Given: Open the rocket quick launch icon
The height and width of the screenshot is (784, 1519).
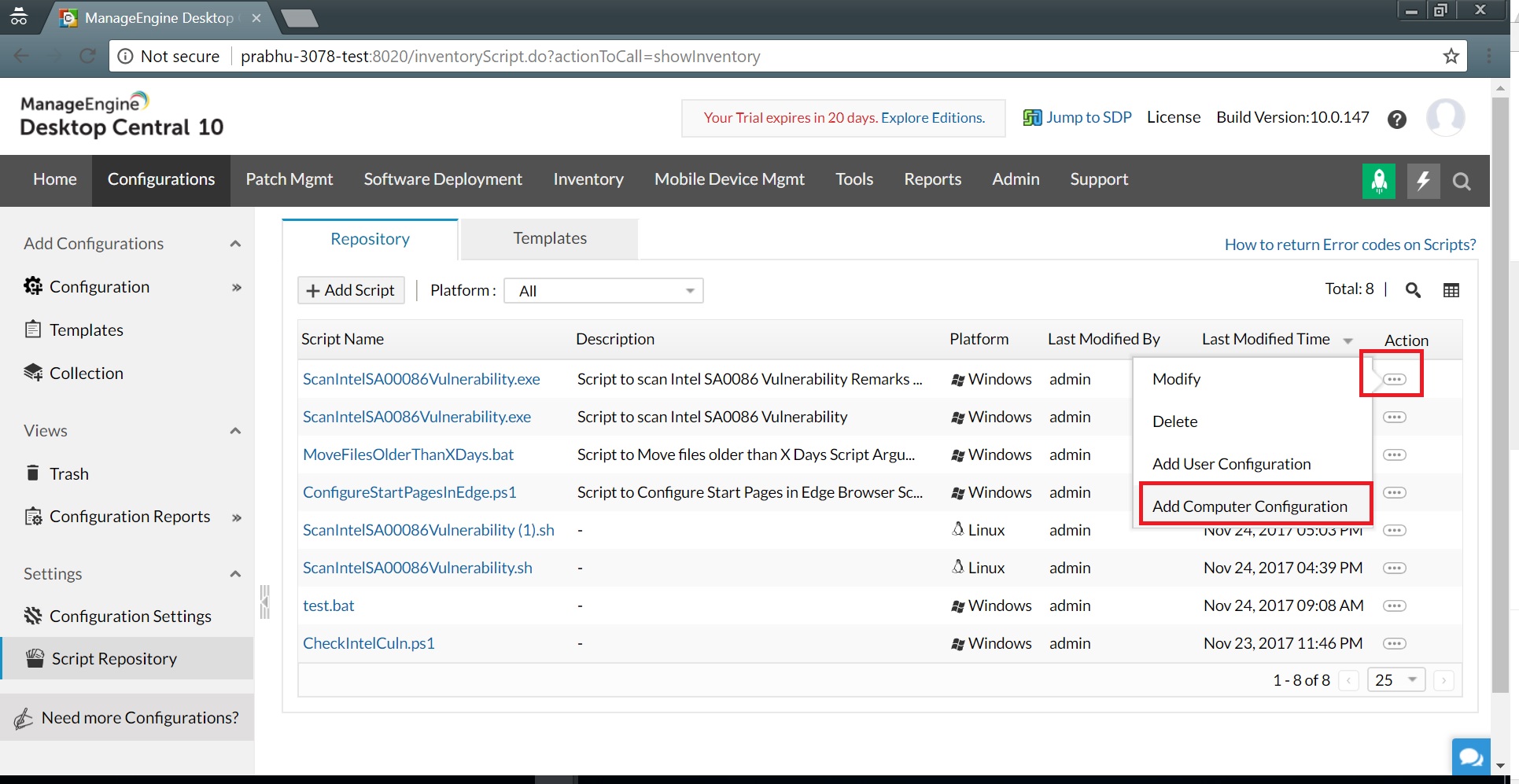Looking at the screenshot, I should [x=1378, y=181].
